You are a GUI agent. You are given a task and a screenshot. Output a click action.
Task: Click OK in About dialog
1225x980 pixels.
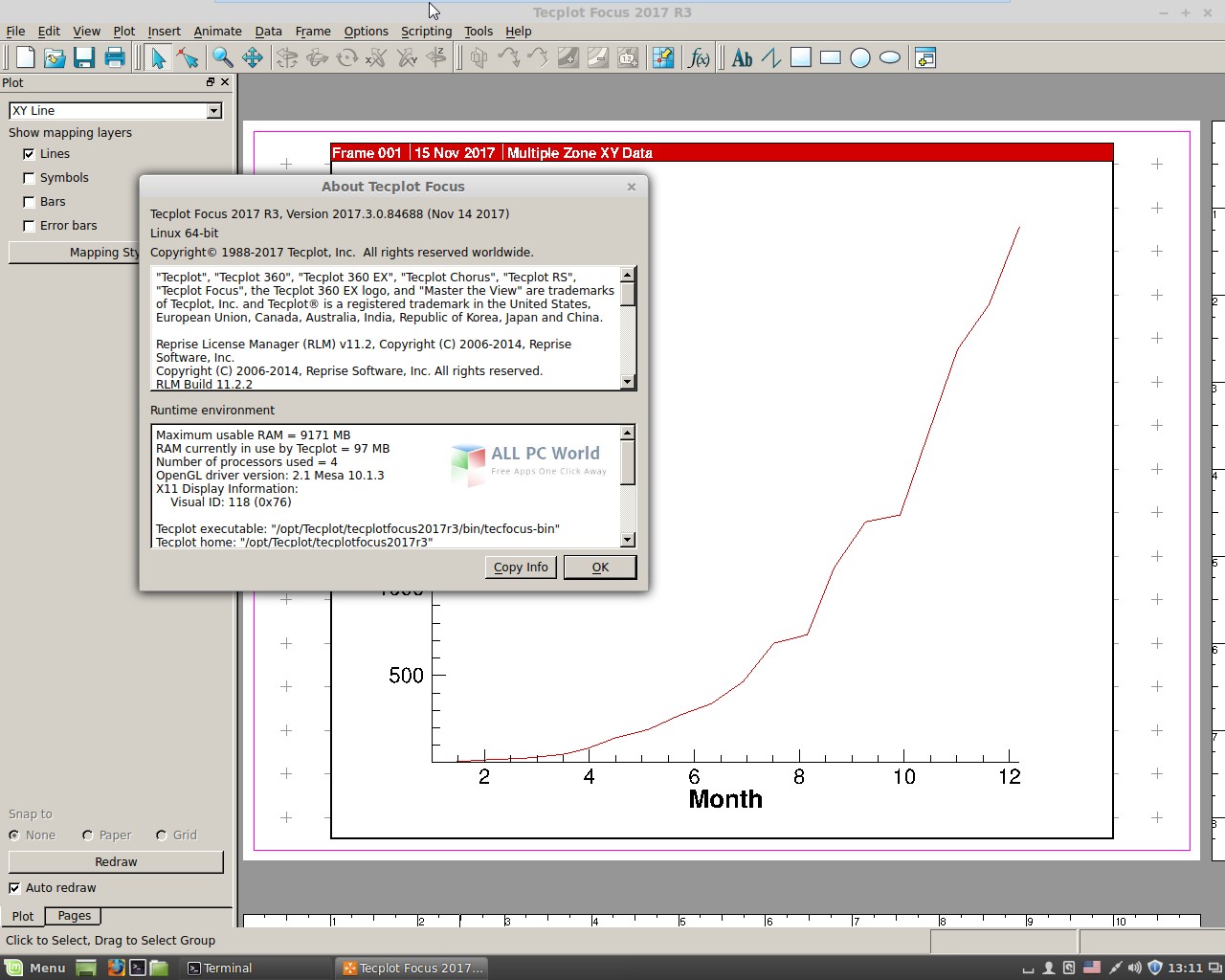(600, 567)
